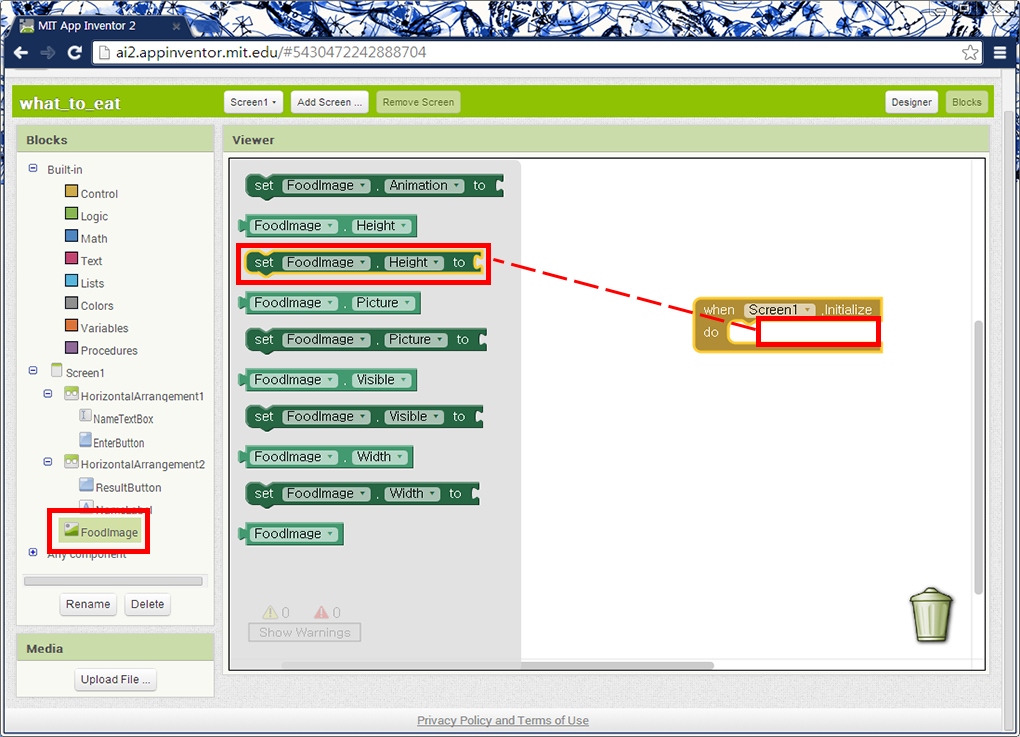Open the Screen1 dropdown button
1020x737 pixels.
(254, 102)
